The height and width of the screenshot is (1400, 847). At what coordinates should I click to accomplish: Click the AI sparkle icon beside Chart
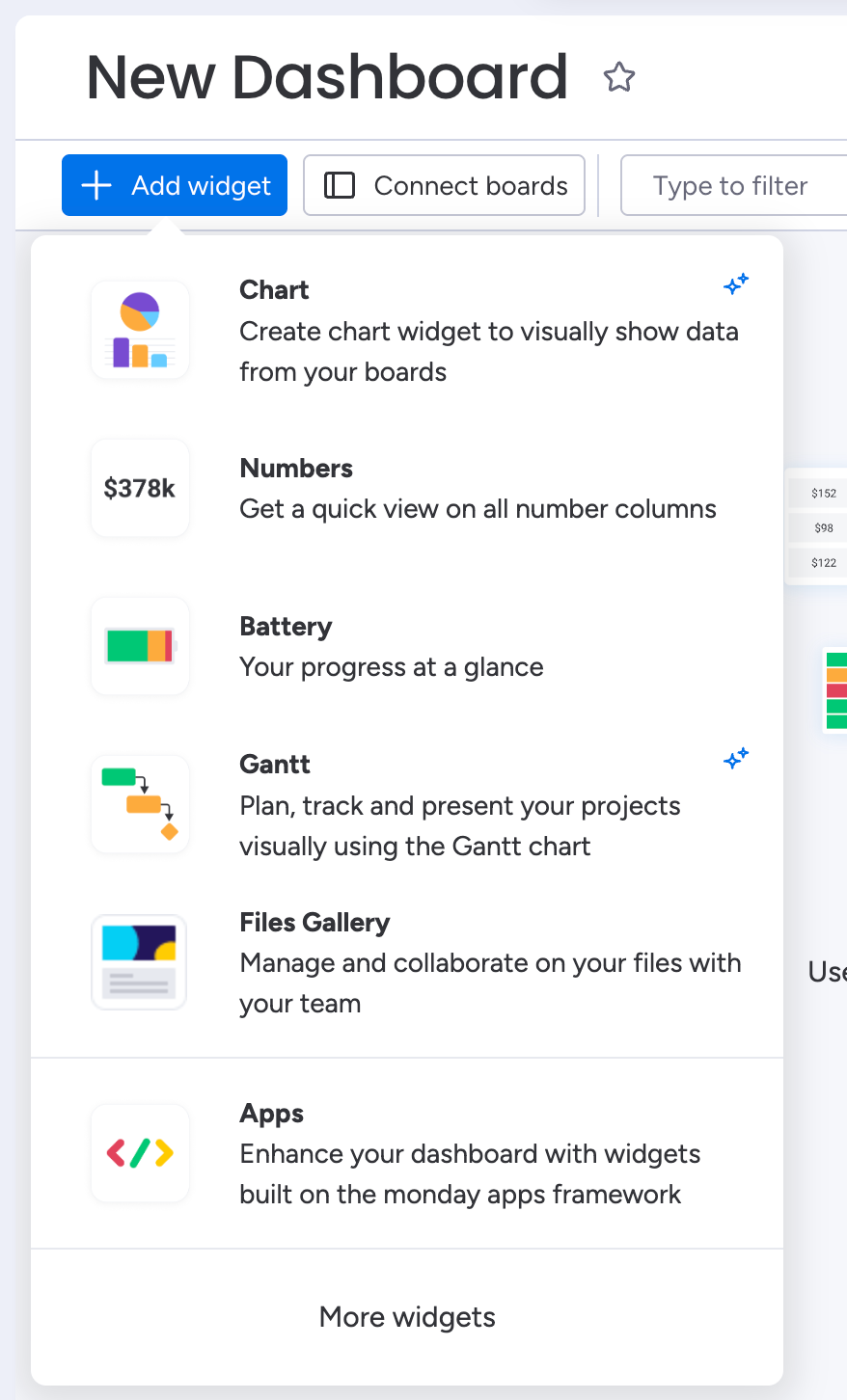click(736, 284)
